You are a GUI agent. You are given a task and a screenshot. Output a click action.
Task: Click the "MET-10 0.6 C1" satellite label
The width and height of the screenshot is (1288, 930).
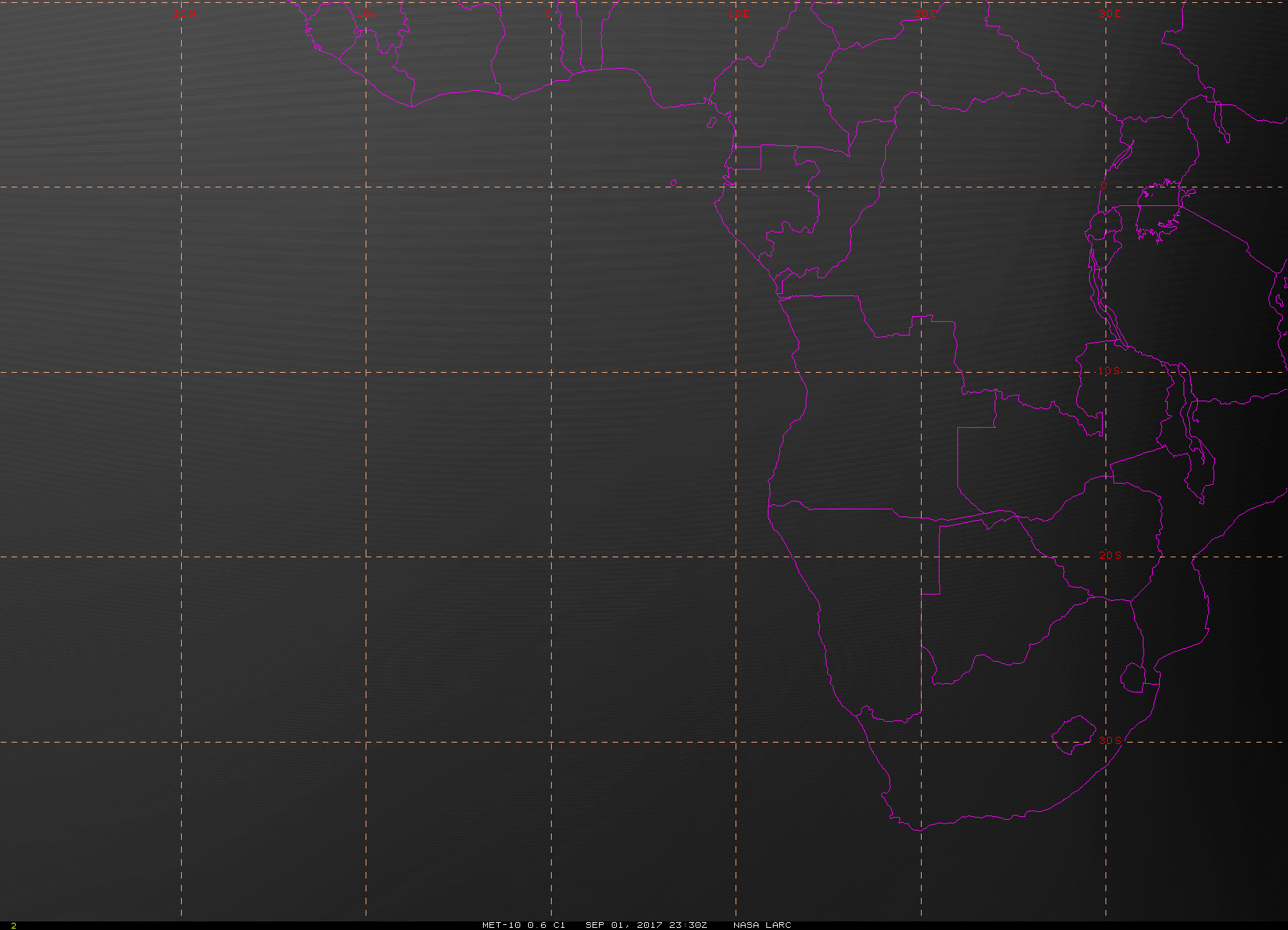pyautogui.click(x=524, y=925)
